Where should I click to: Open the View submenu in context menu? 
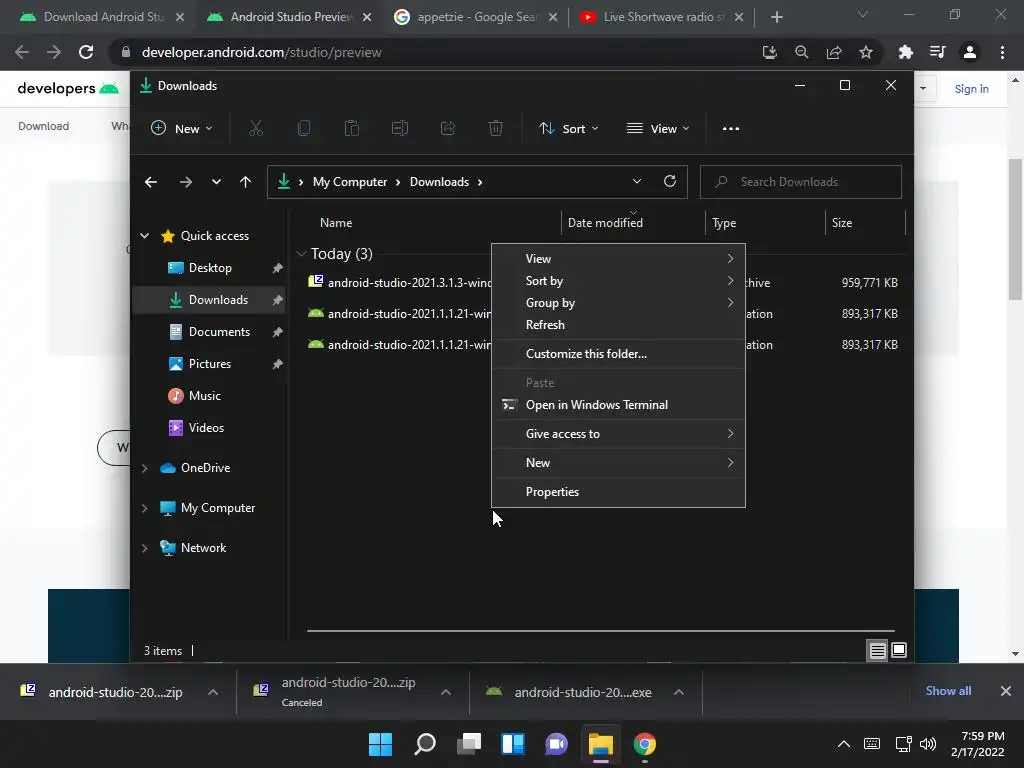point(618,259)
